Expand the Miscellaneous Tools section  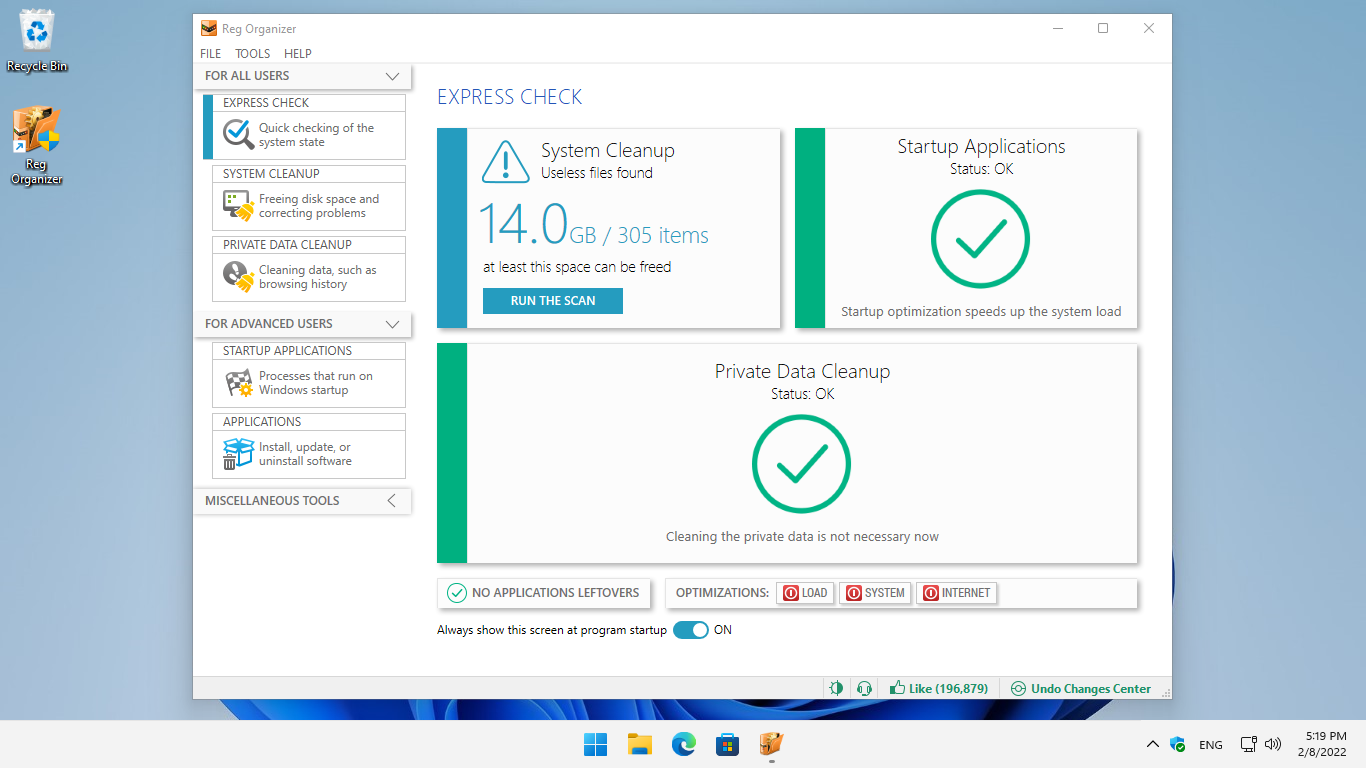[392, 501]
